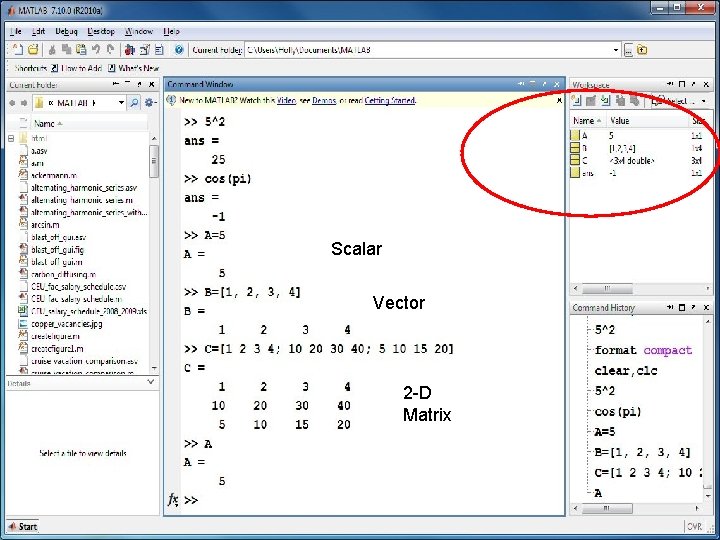Click back arrow in Current Folder panel

[12, 103]
